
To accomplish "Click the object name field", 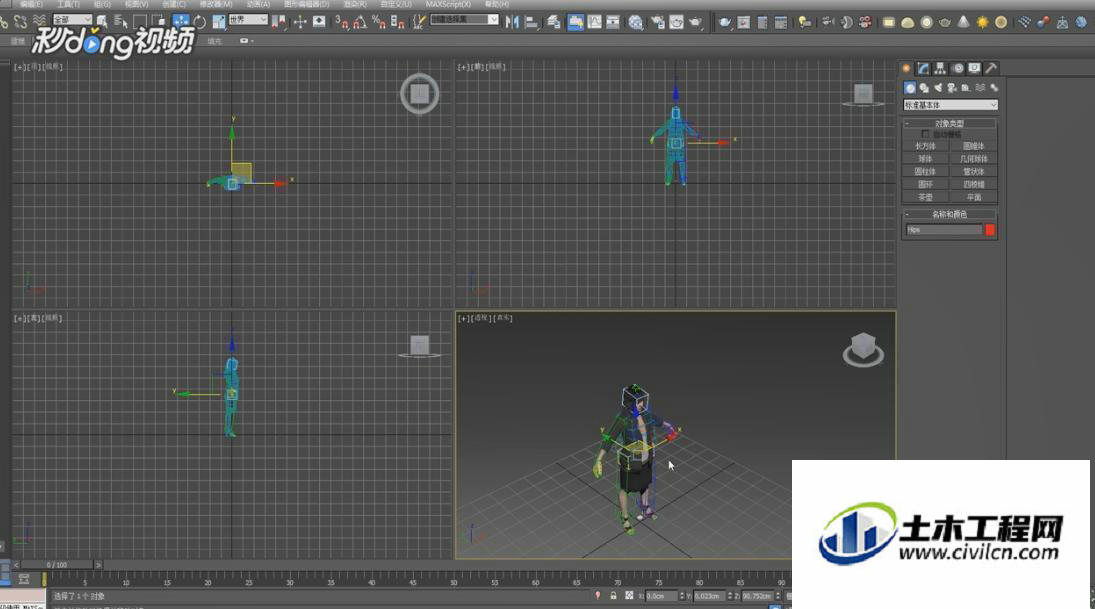I will [x=943, y=230].
